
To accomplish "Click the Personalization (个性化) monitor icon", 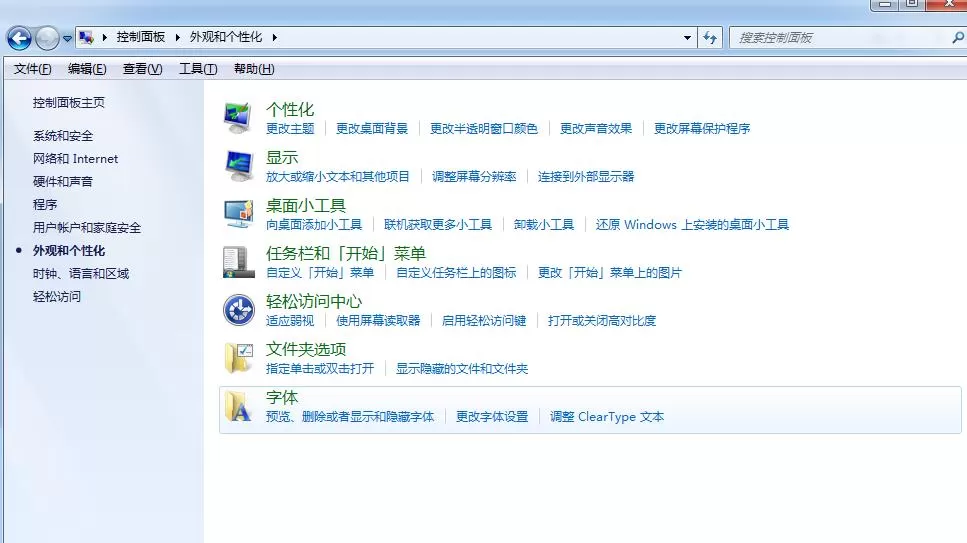I will pos(238,118).
